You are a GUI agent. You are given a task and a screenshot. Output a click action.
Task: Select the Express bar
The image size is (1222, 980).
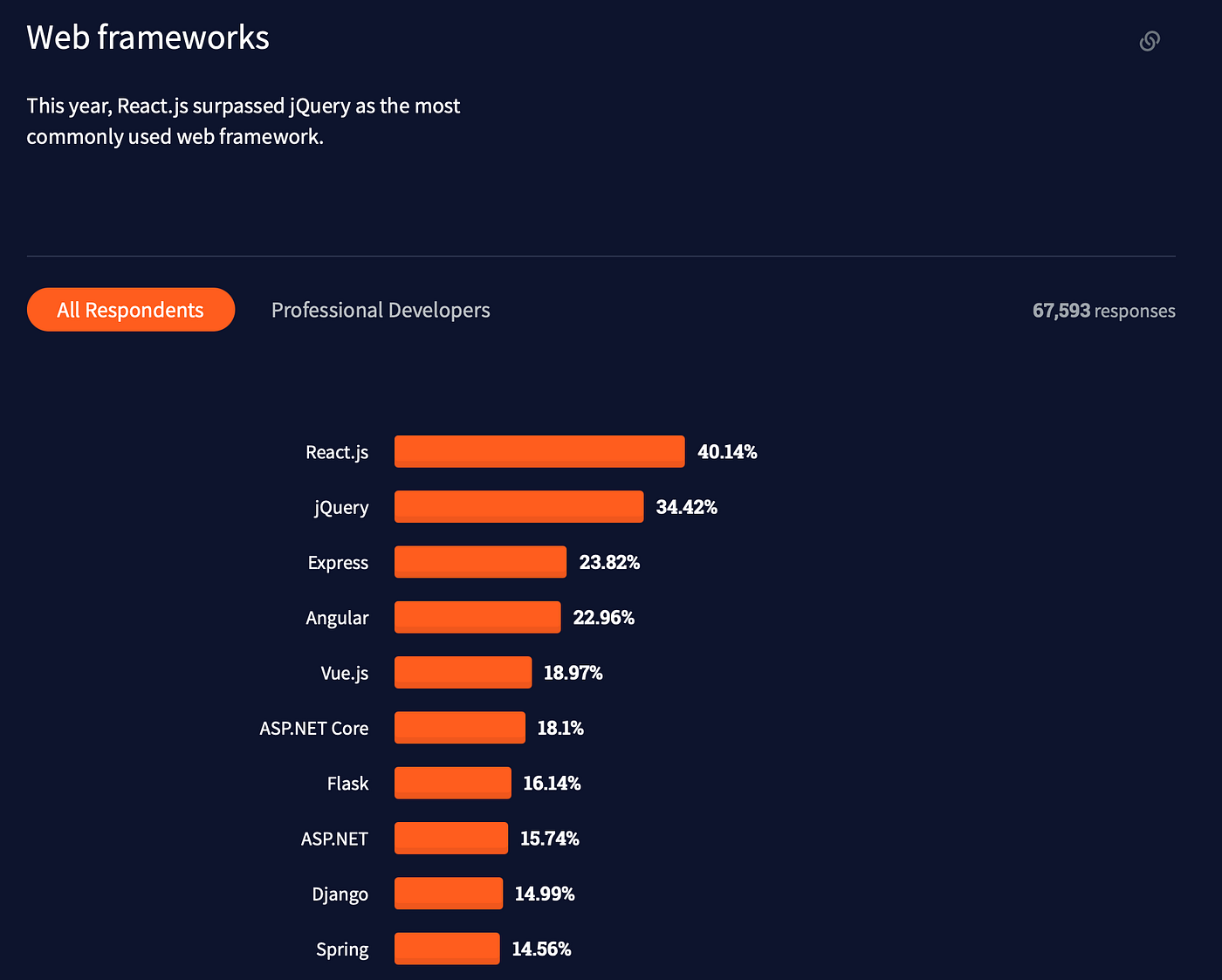pyautogui.click(x=480, y=562)
